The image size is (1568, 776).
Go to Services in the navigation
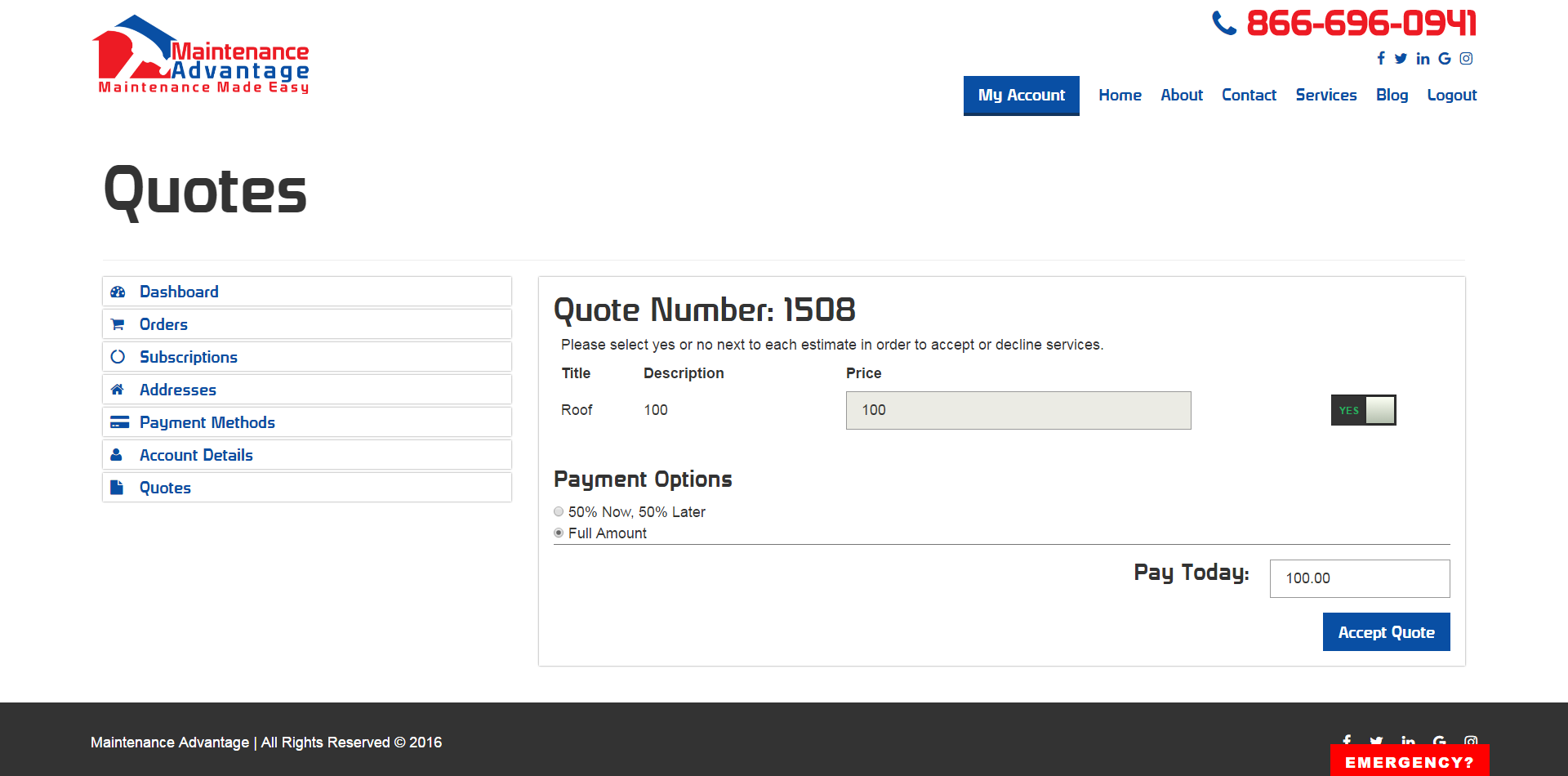tap(1326, 95)
